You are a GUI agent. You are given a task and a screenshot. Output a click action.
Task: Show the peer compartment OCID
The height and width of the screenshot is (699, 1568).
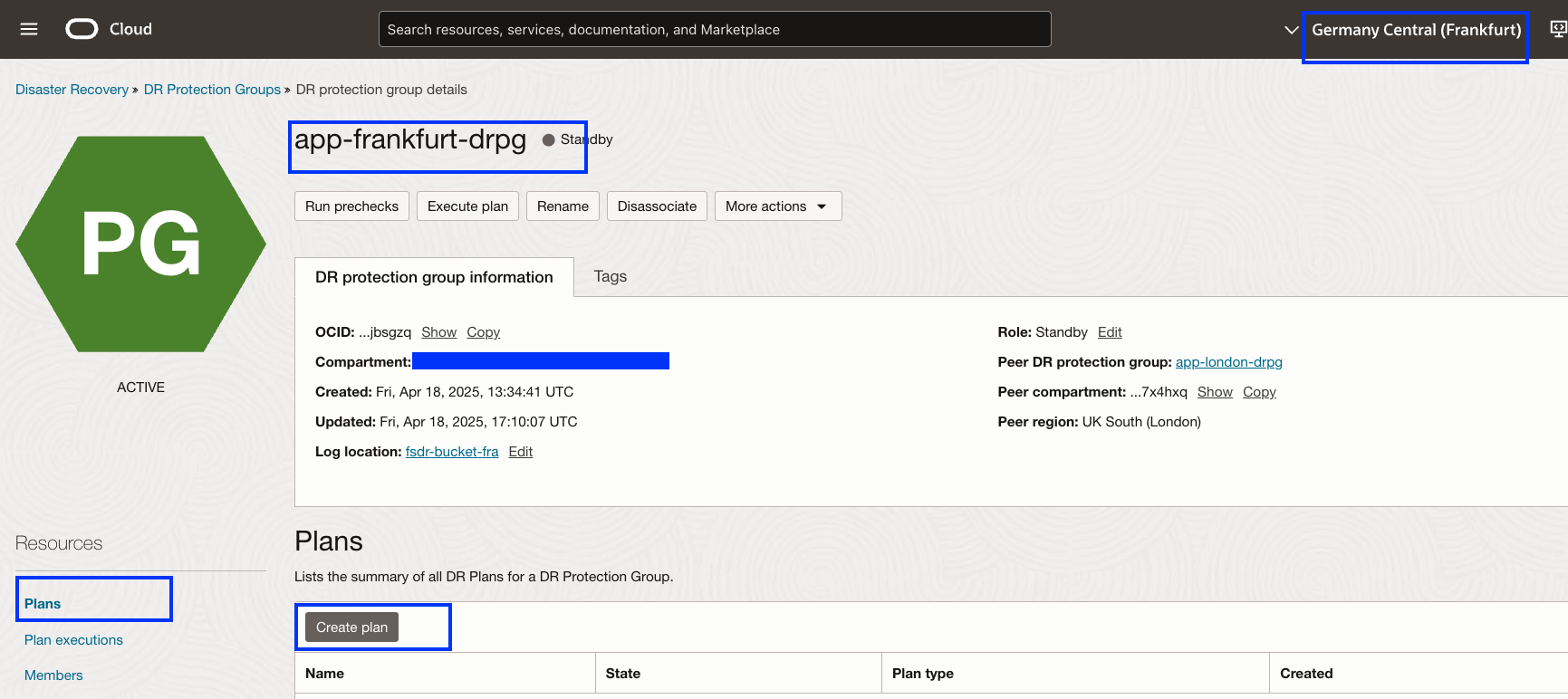click(1215, 392)
